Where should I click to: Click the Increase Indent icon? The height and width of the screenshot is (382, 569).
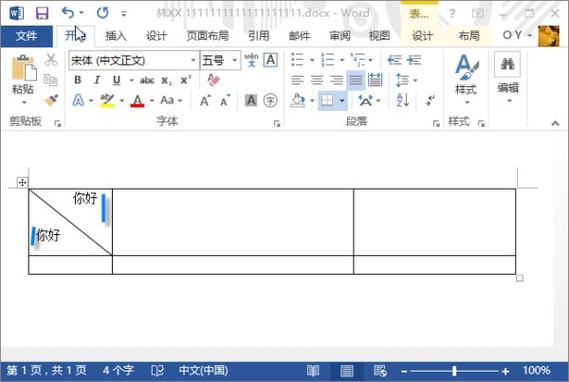pos(414,60)
